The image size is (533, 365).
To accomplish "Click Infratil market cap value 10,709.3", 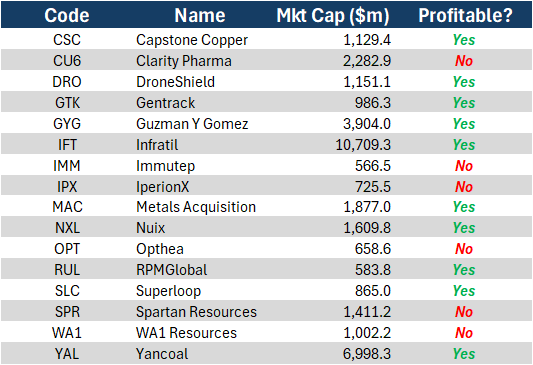I will coord(363,145).
